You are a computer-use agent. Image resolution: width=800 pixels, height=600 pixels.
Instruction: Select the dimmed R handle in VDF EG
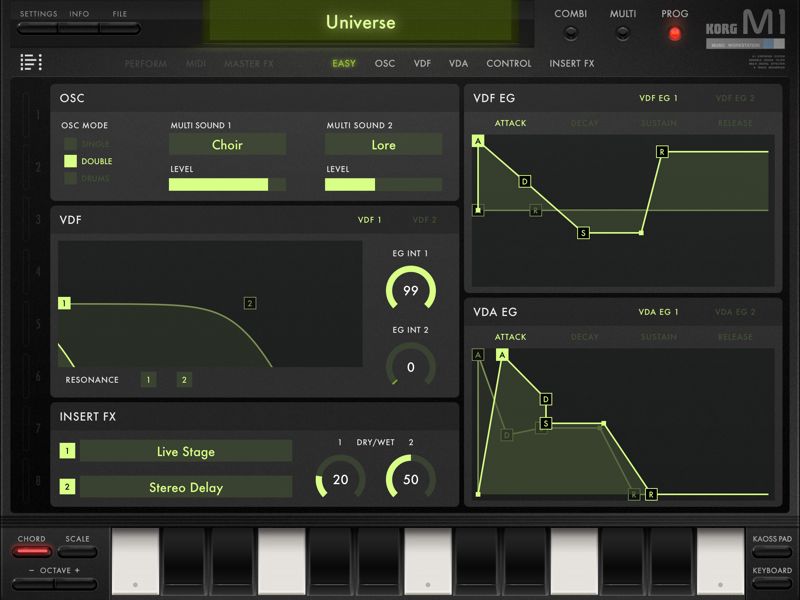click(535, 210)
